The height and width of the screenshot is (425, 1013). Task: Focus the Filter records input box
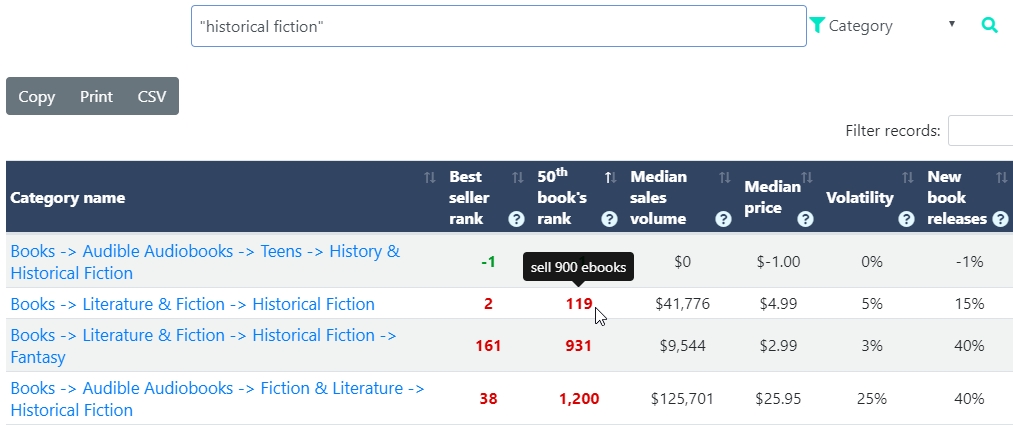pos(980,130)
